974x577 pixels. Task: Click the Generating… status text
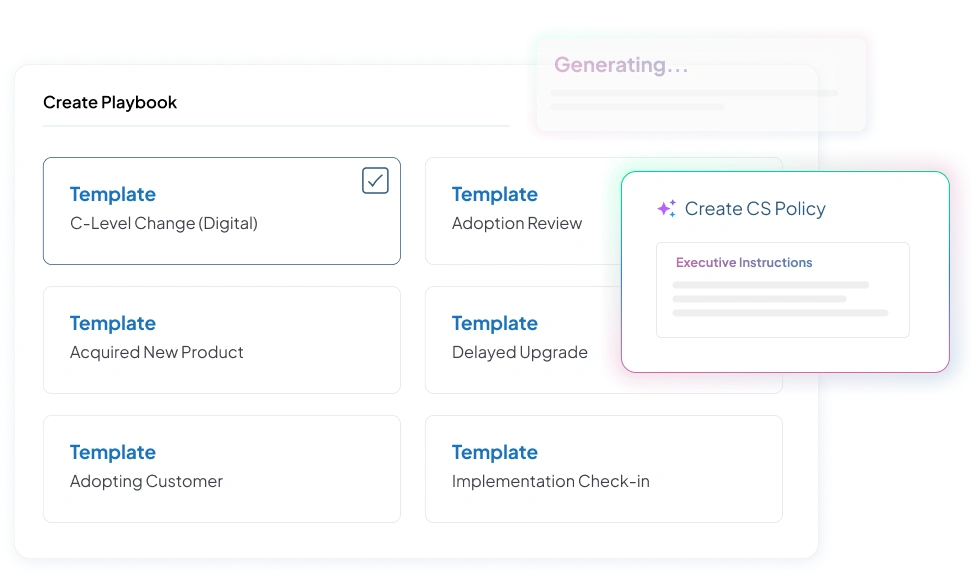point(621,66)
